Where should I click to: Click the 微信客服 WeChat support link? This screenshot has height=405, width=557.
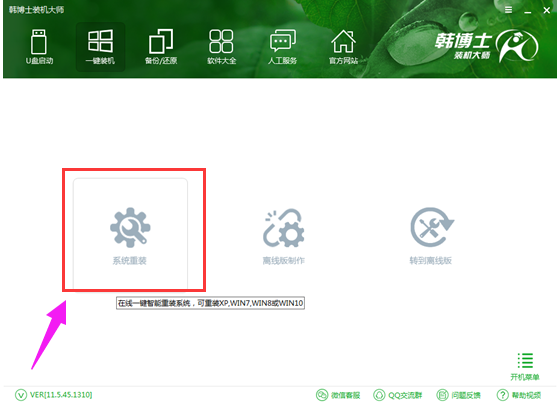(x=338, y=395)
